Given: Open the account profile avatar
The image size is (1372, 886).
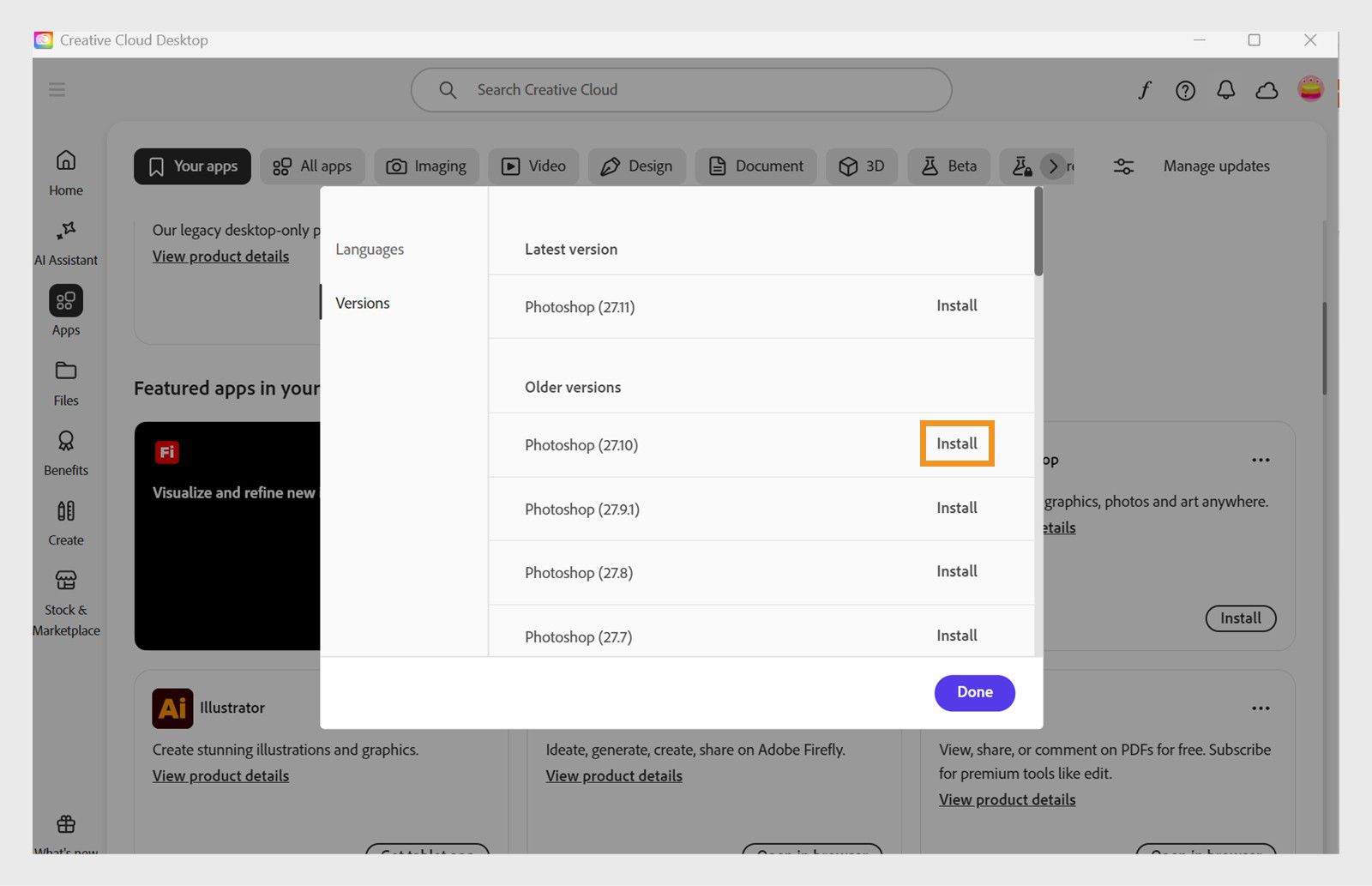Looking at the screenshot, I should pyautogui.click(x=1310, y=88).
